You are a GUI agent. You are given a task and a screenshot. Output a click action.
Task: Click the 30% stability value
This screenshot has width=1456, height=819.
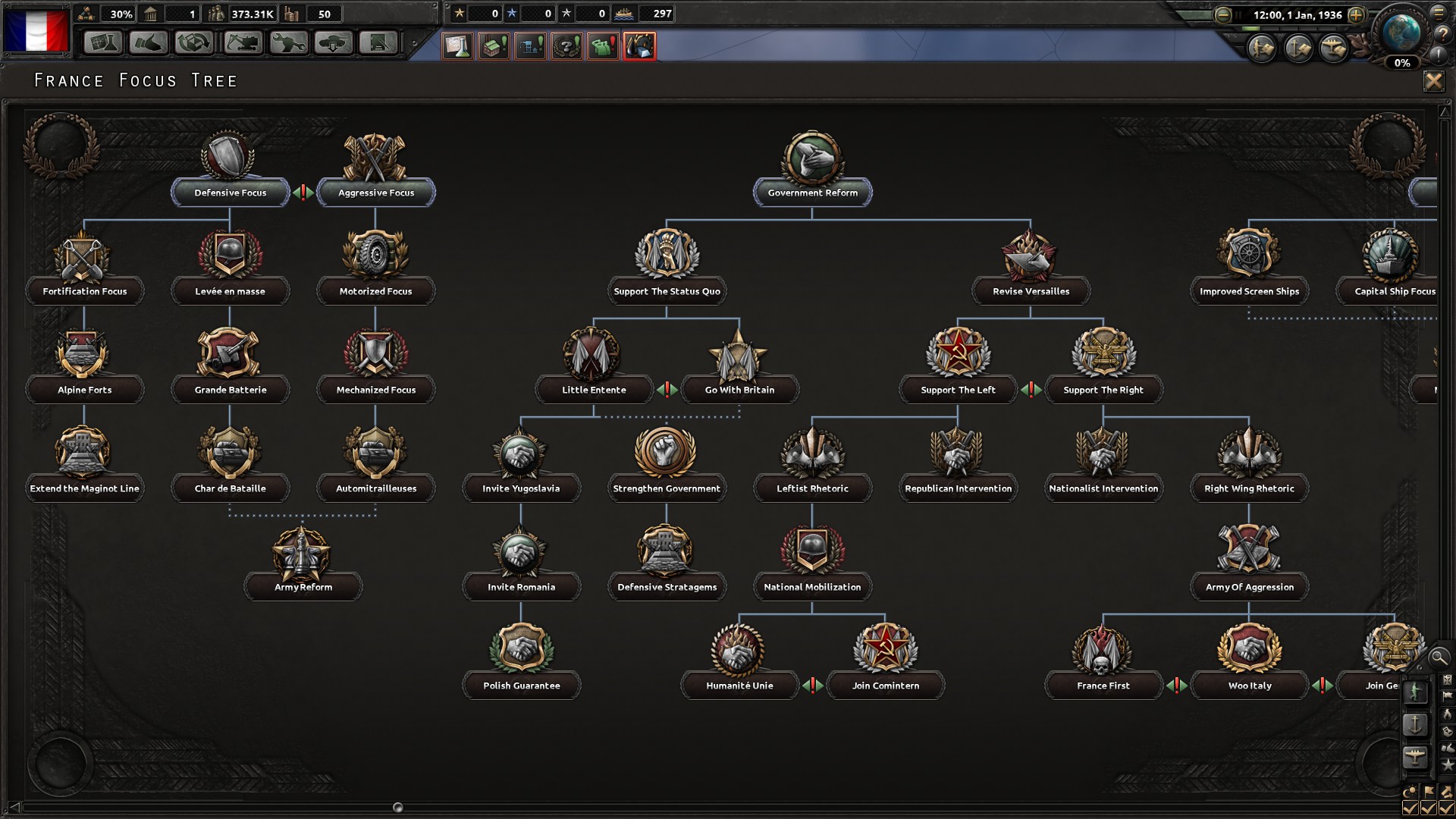tap(121, 14)
